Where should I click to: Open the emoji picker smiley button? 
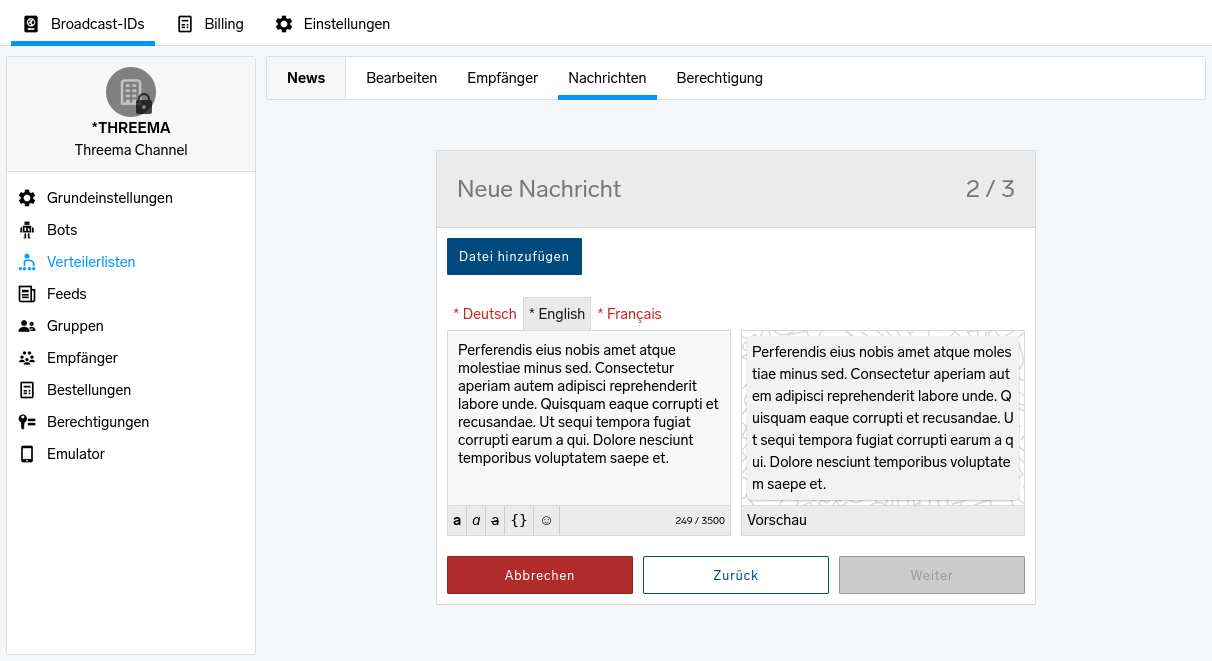(x=546, y=520)
